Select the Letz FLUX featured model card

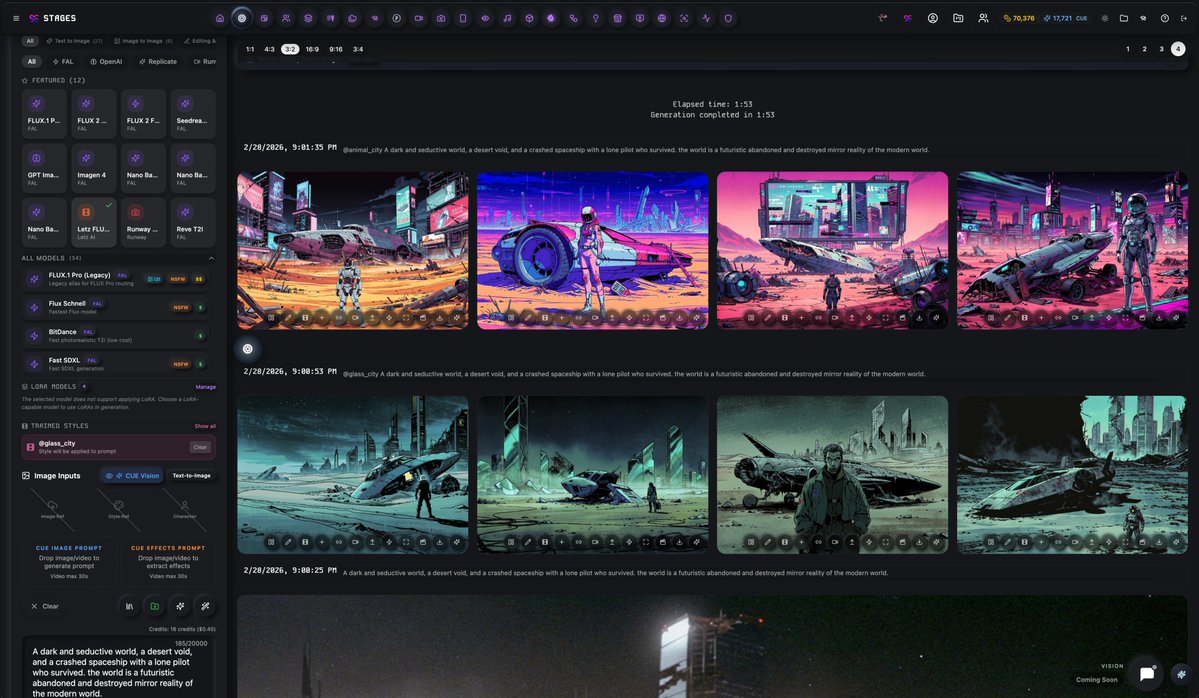pos(93,221)
